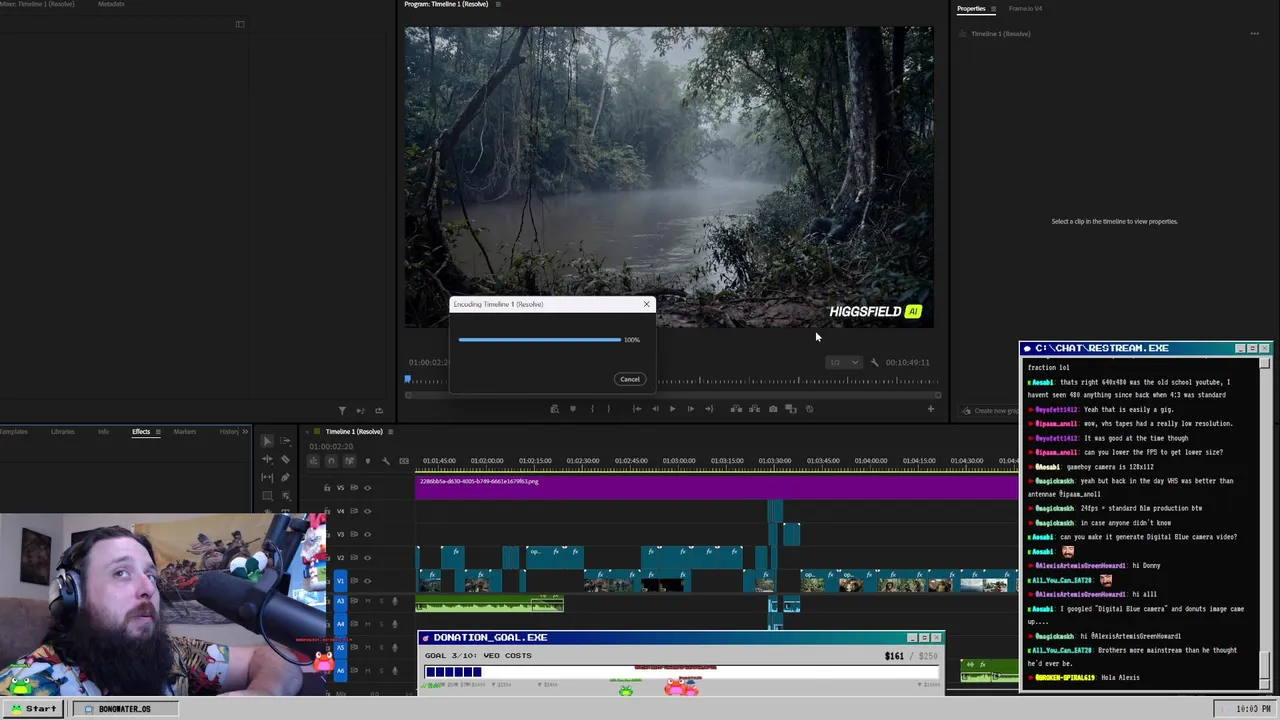This screenshot has width=1280, height=720.
Task: Toggle timeline Snap magnet button
Action: click(x=331, y=461)
